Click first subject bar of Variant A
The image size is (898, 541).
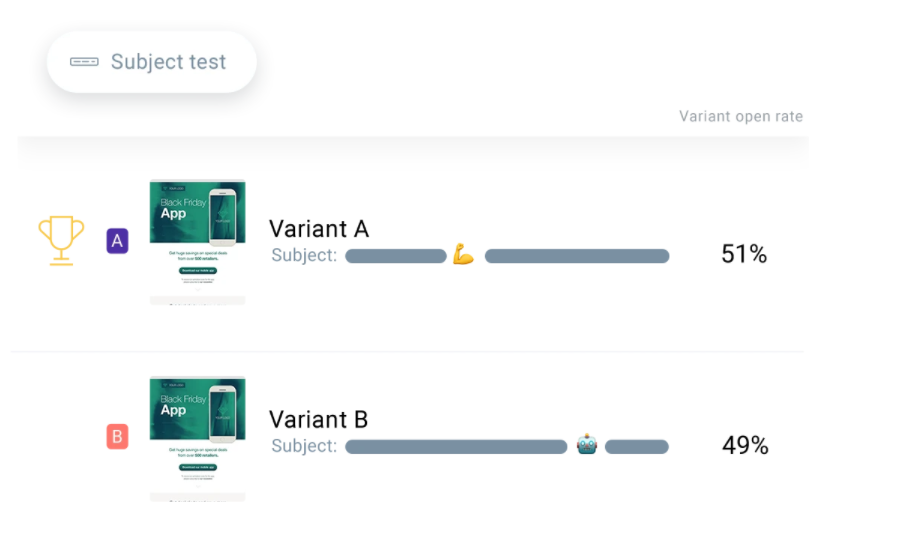click(395, 256)
